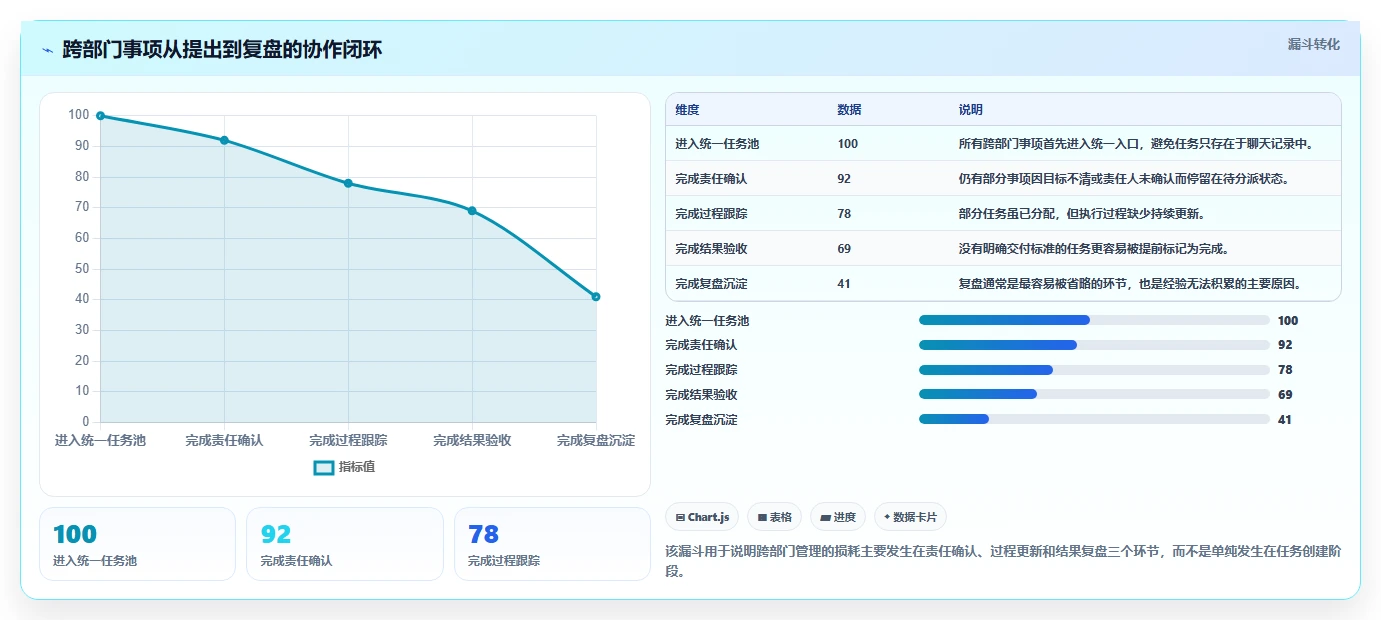The image size is (1381, 620).
Task: Click x-axis label 完成过程跟踪
Action: click(x=348, y=440)
